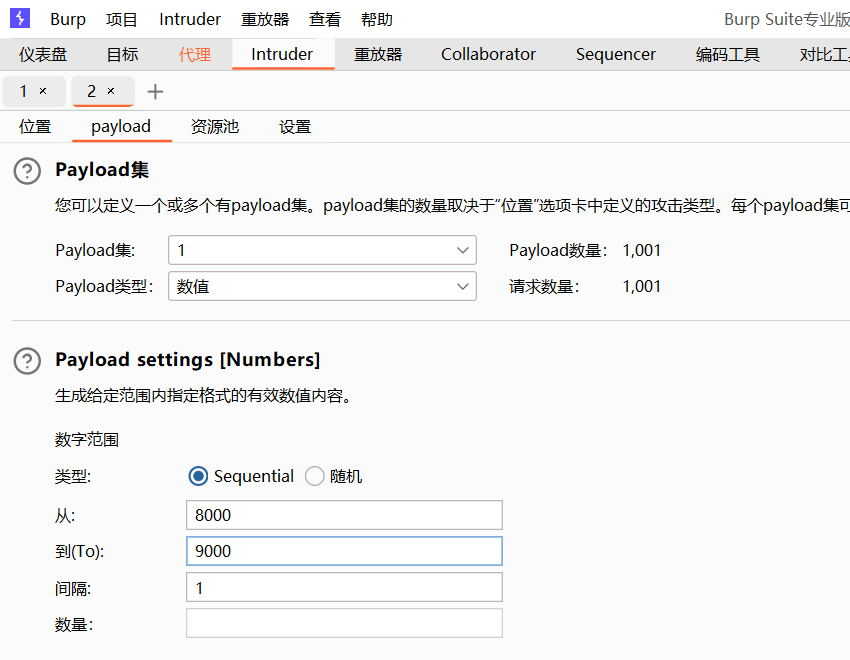
Task: Click the 请求数量 value 1,001
Action: pos(641,286)
